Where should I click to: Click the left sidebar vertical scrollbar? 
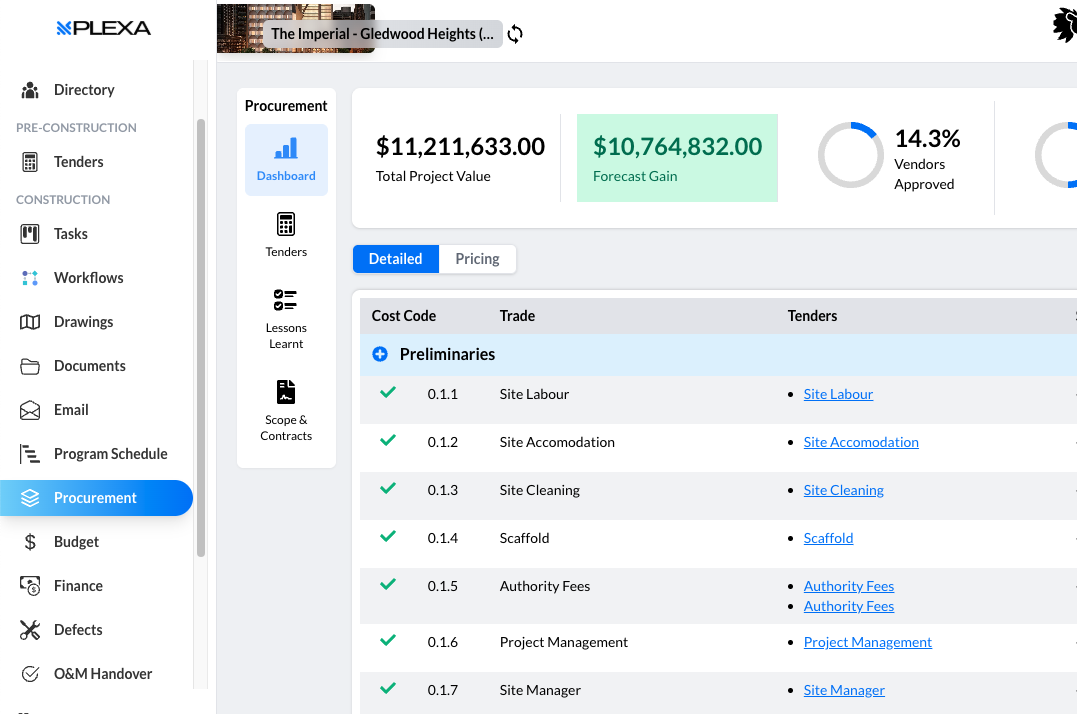click(201, 340)
